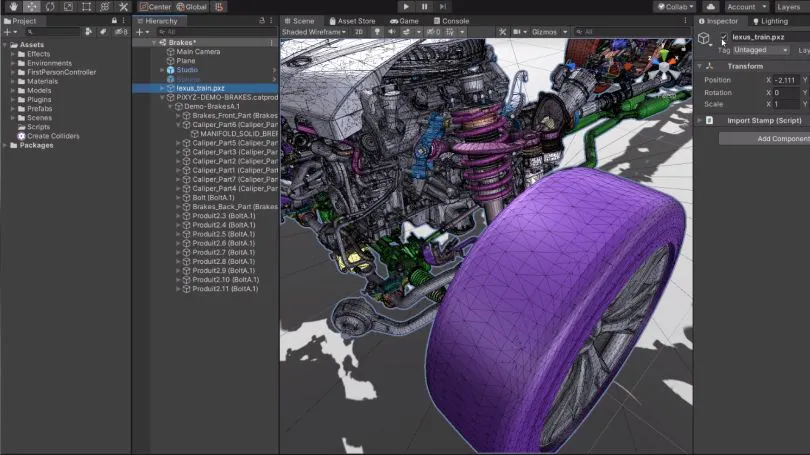Select the Rect transform tool

pyautogui.click(x=86, y=7)
